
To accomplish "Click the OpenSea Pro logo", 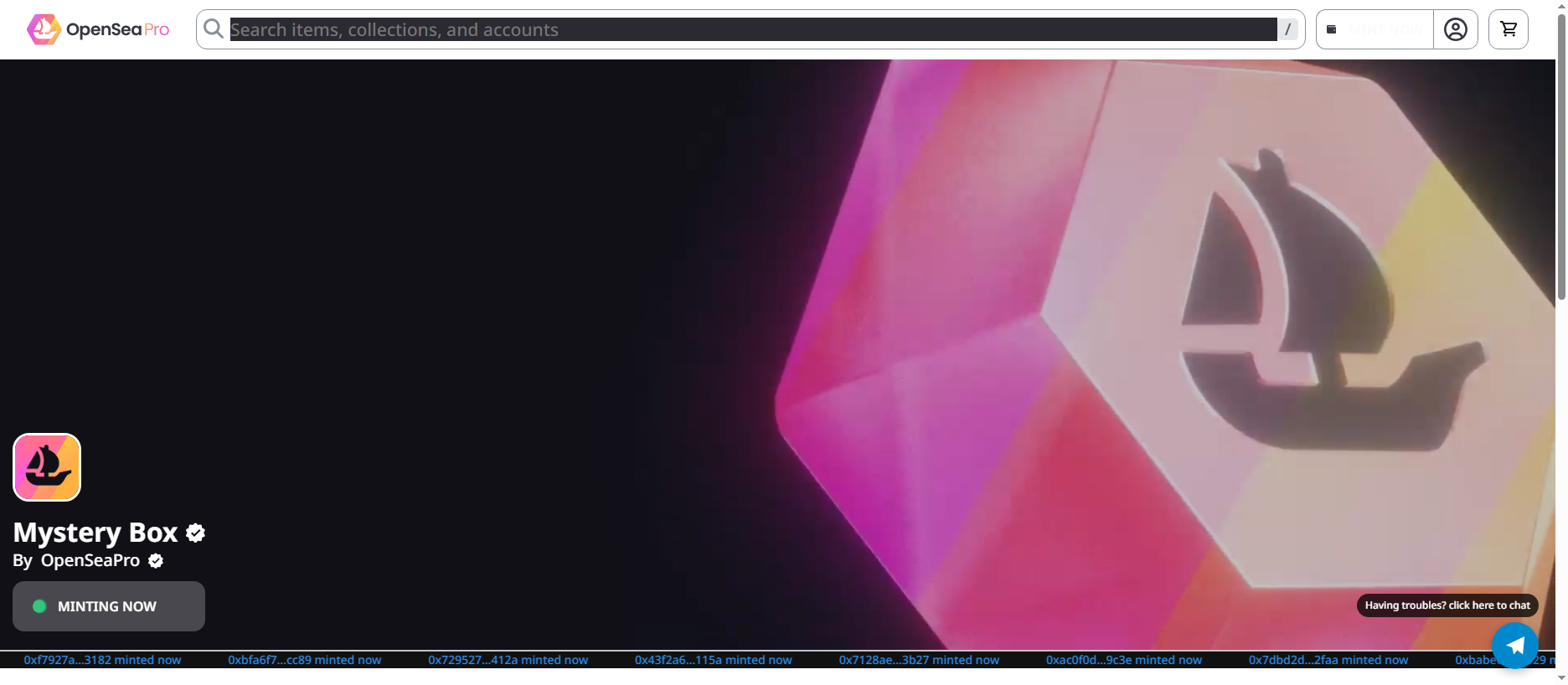I will point(98,29).
